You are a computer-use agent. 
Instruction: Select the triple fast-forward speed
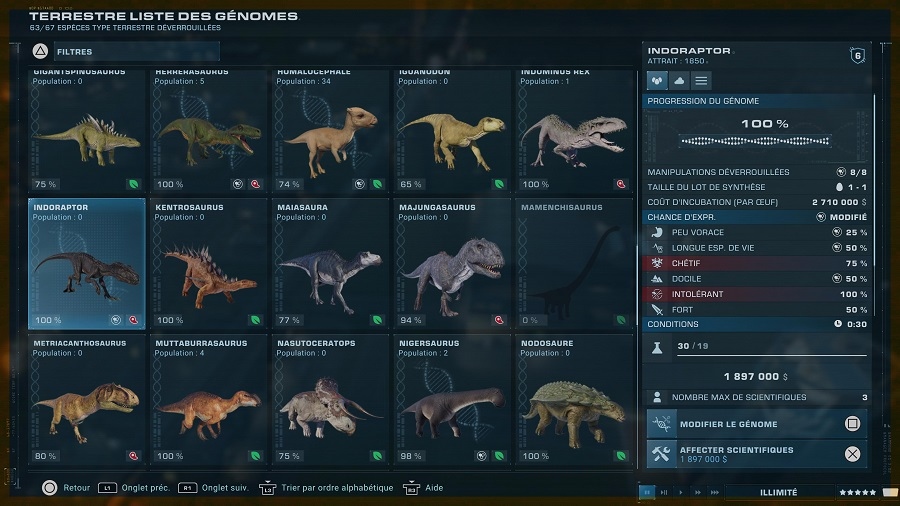(714, 492)
